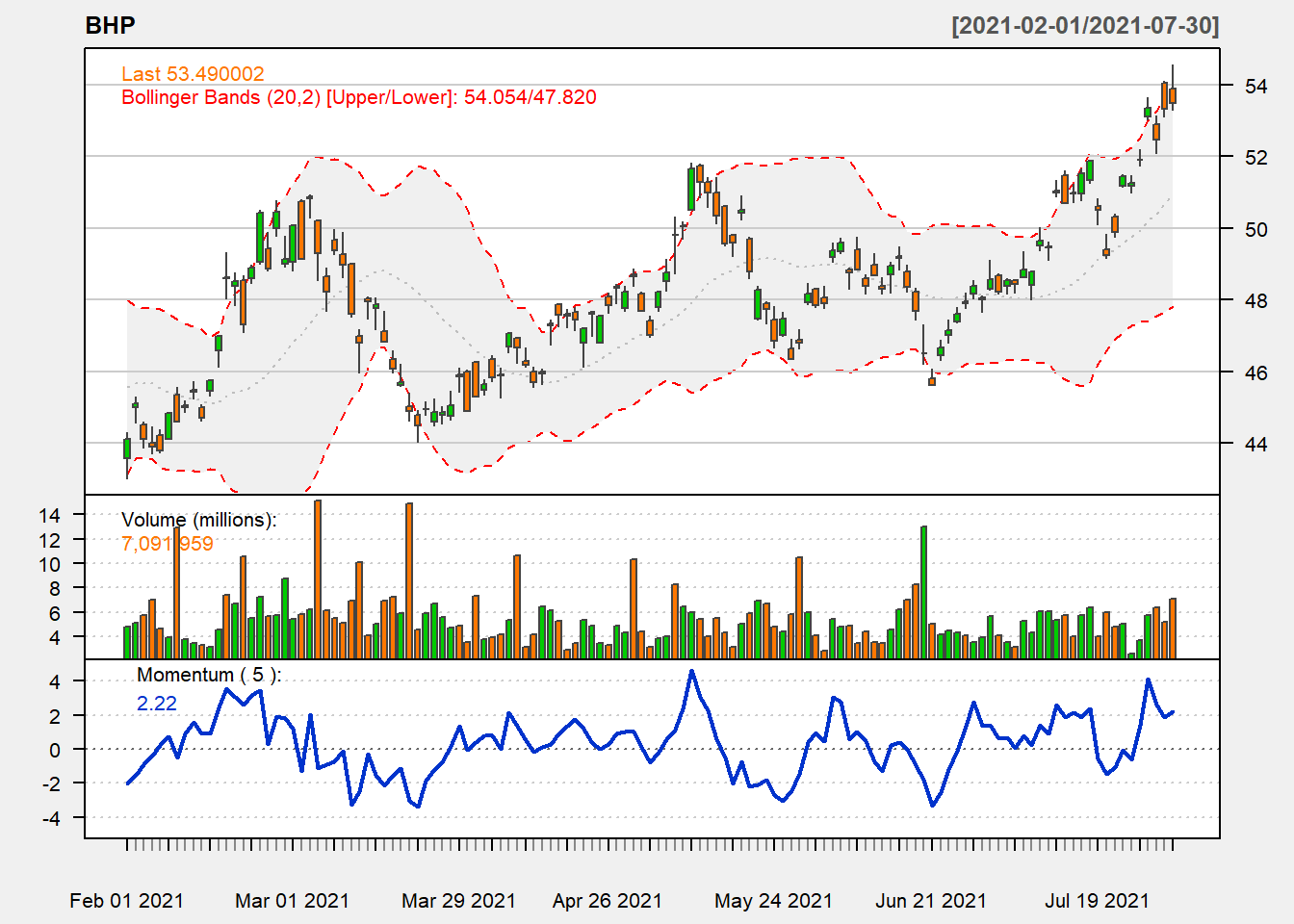This screenshot has height=924, width=1294.
Task: Click the price axis label 48
Action: [x=1255, y=300]
